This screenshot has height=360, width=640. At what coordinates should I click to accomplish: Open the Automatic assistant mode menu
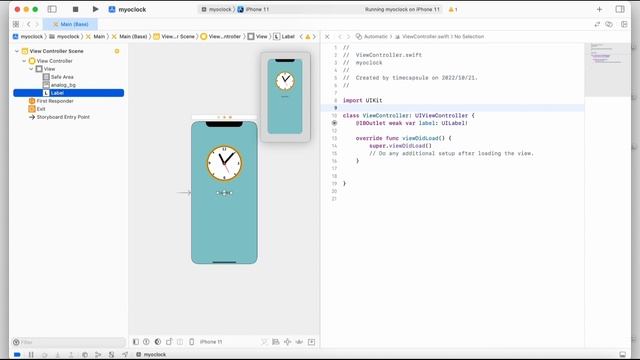pos(371,36)
